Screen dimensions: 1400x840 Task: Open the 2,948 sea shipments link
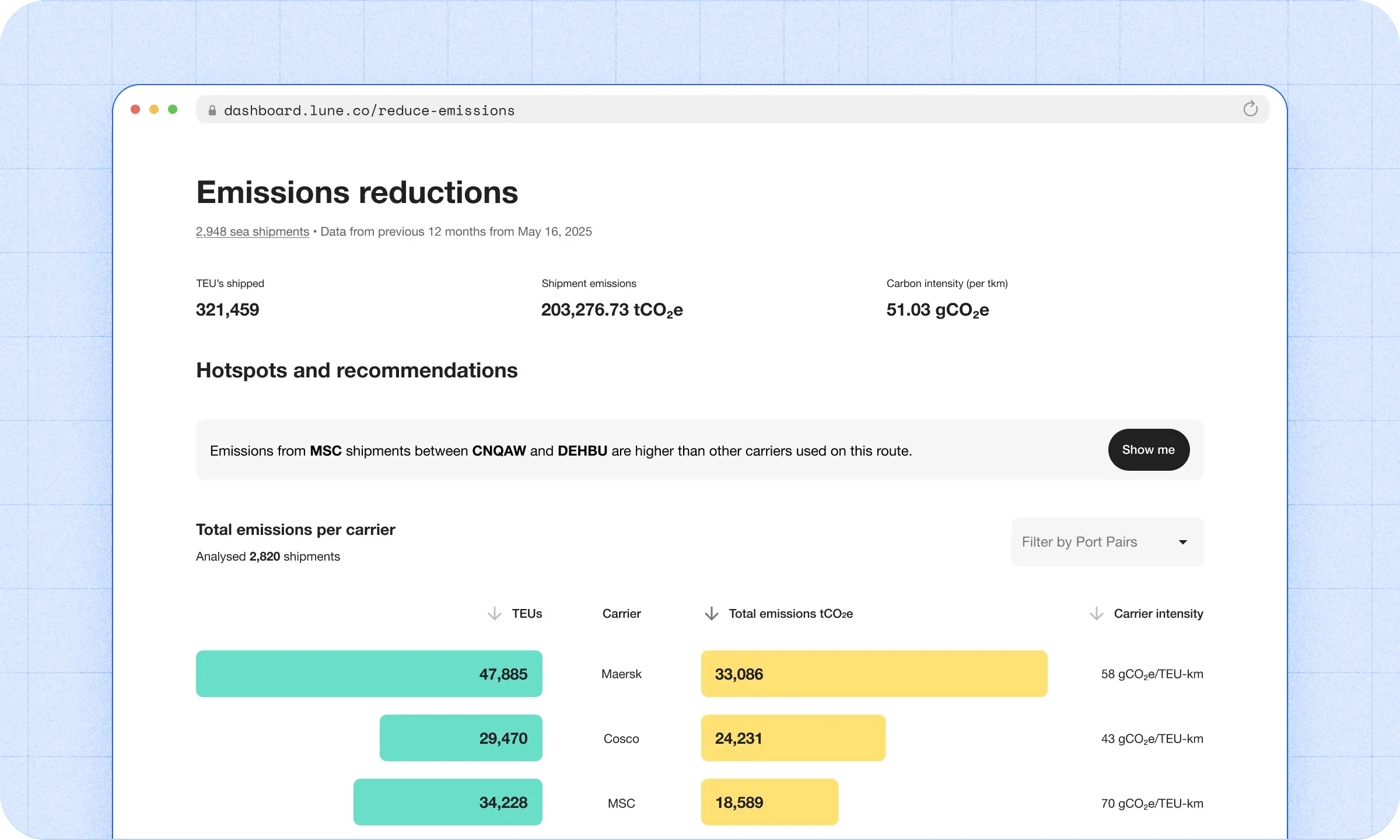[253, 232]
